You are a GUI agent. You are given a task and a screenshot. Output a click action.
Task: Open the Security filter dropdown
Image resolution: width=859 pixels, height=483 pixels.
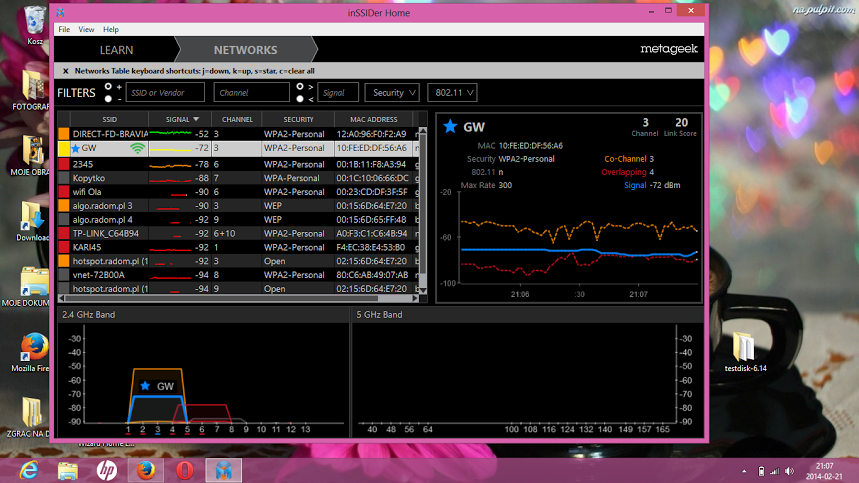[392, 93]
